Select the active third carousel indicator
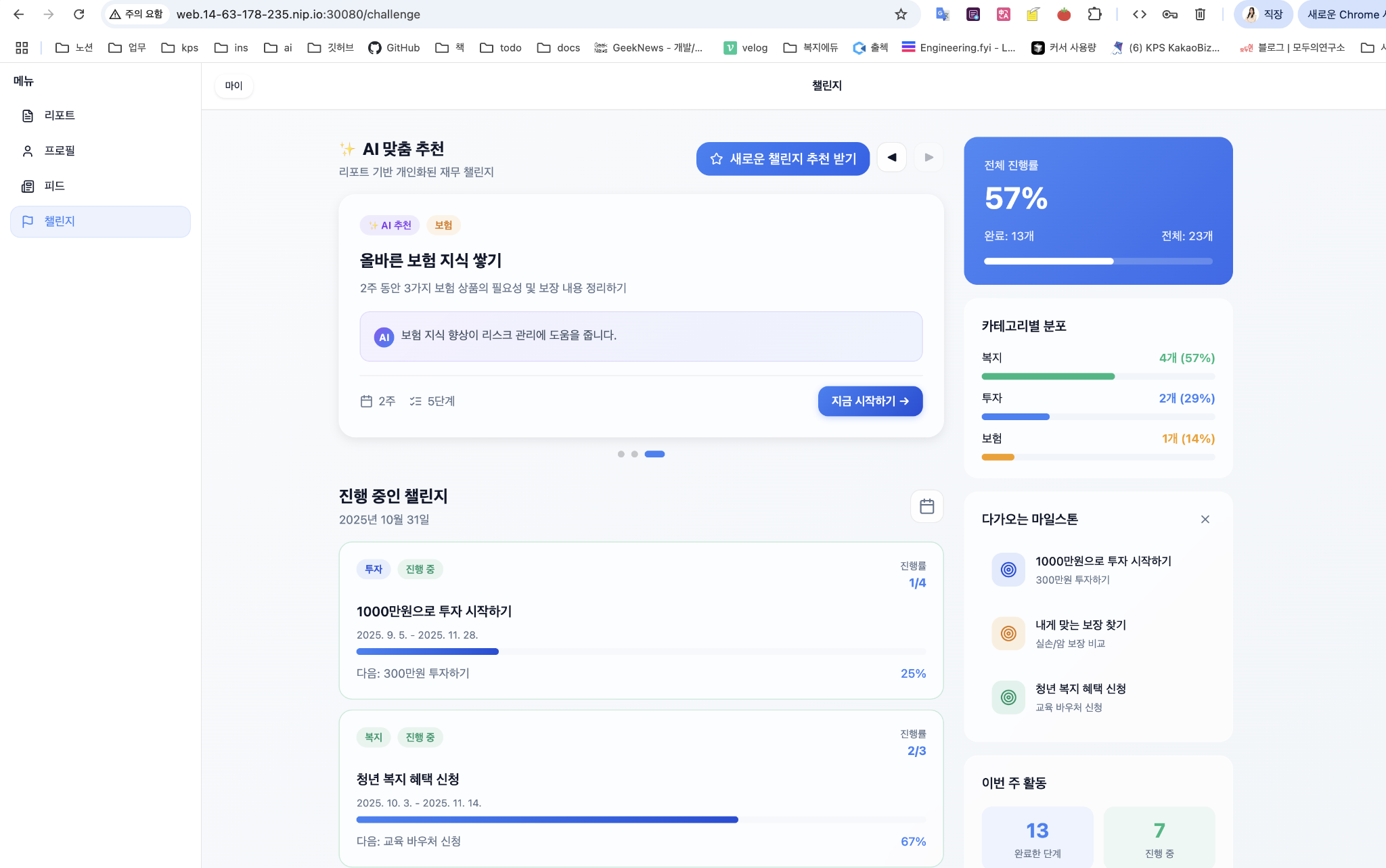1386x868 pixels. [654, 454]
